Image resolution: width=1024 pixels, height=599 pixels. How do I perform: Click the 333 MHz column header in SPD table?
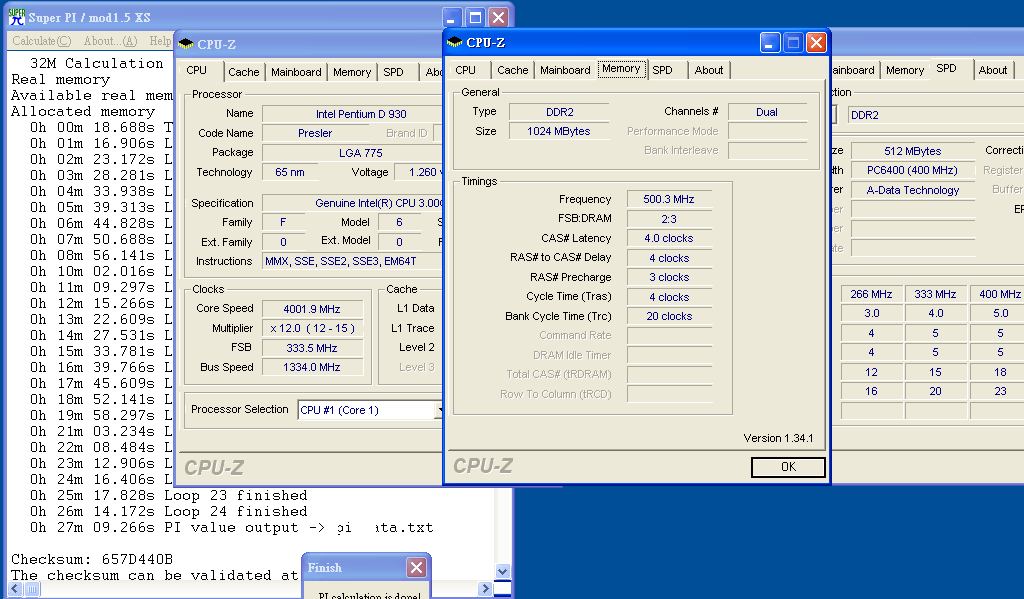coord(935,294)
